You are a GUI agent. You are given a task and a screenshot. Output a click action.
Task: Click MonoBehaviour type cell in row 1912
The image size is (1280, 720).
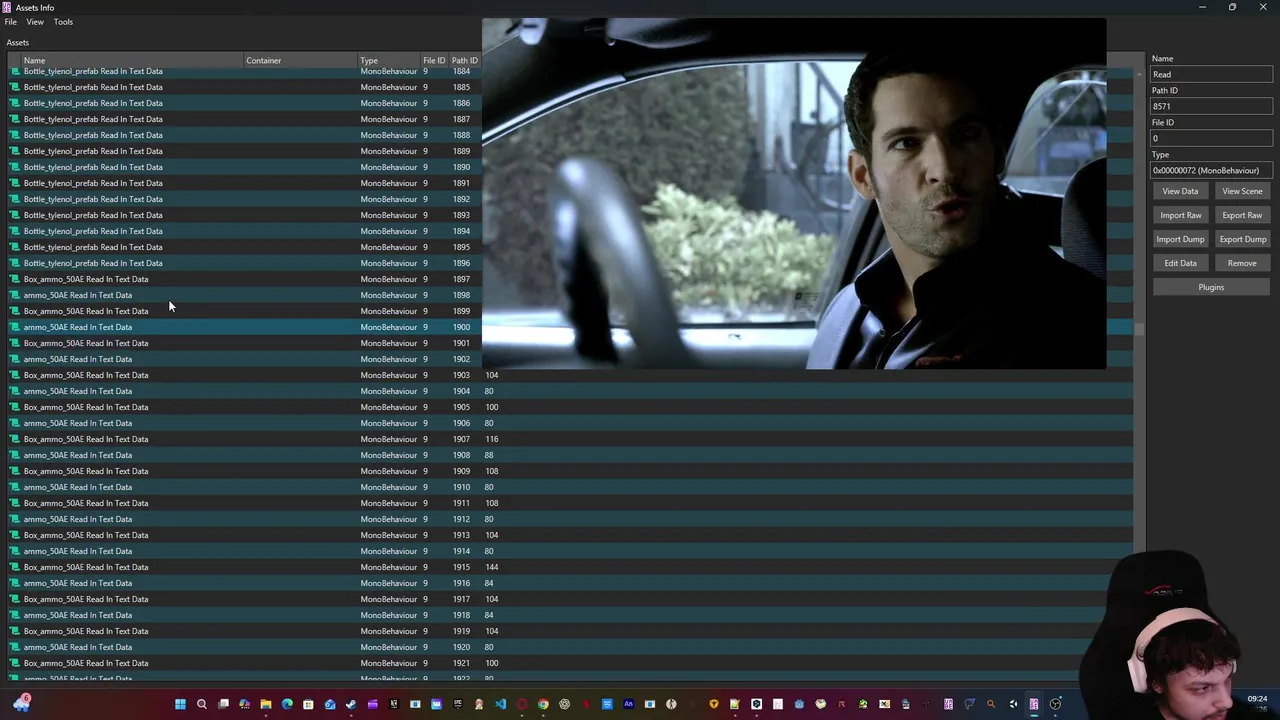[389, 519]
